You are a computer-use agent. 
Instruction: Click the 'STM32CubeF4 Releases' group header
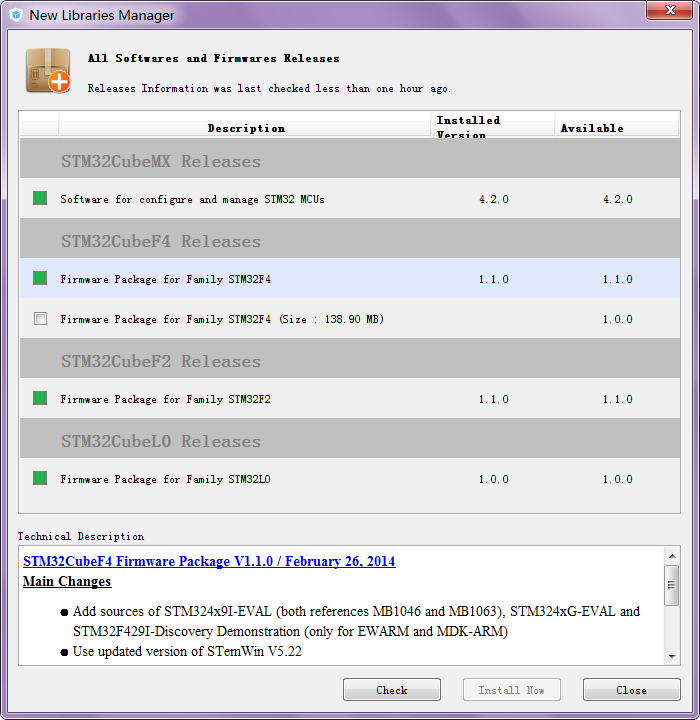tap(350, 238)
